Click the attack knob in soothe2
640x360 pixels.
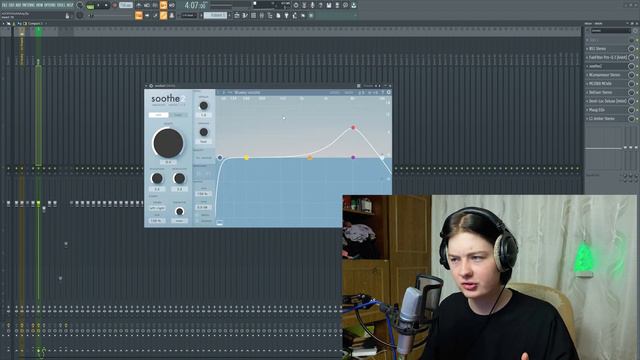tap(203, 106)
